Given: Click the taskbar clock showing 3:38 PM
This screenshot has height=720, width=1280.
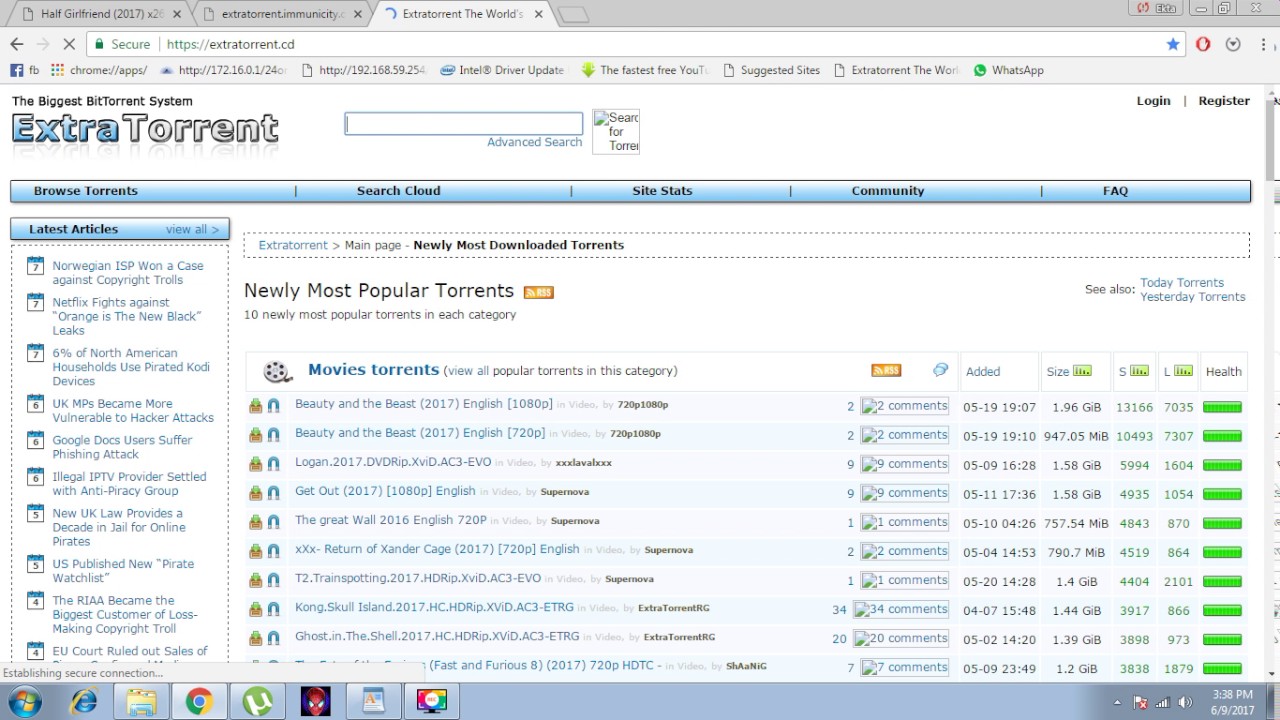Looking at the screenshot, I should [x=1231, y=702].
